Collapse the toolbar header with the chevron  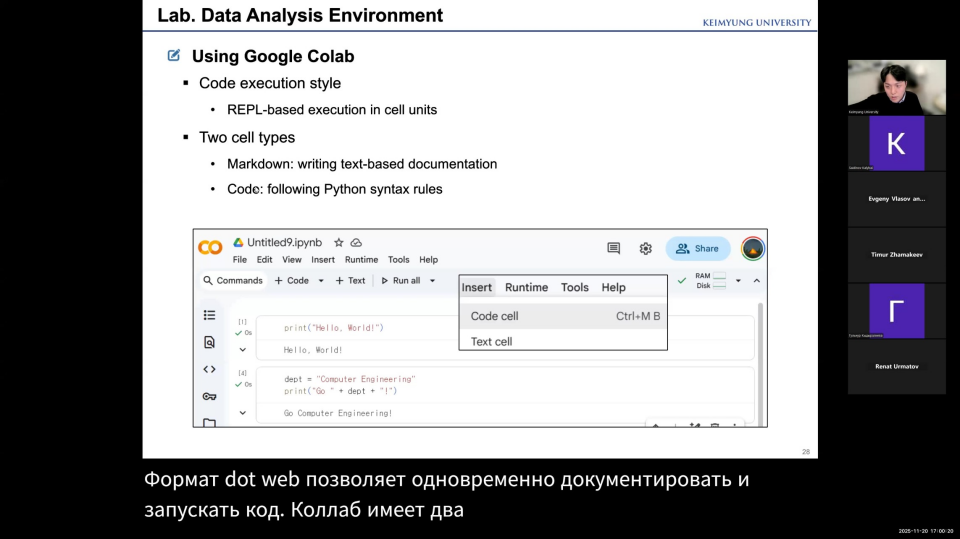coord(756,281)
